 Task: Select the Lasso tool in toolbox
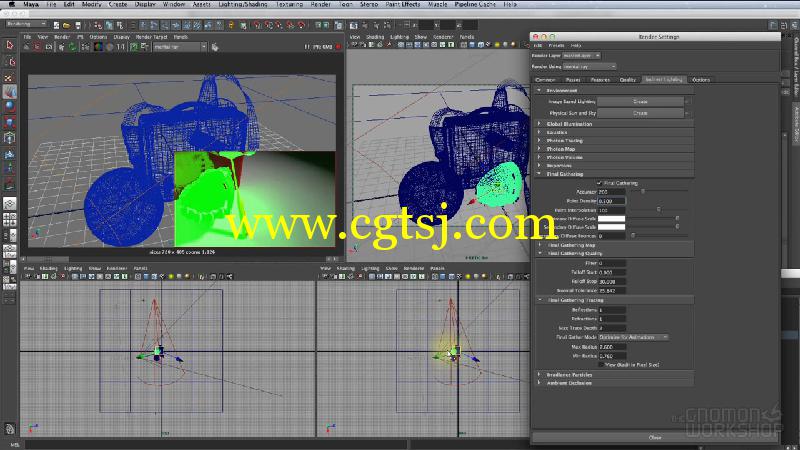[10, 62]
